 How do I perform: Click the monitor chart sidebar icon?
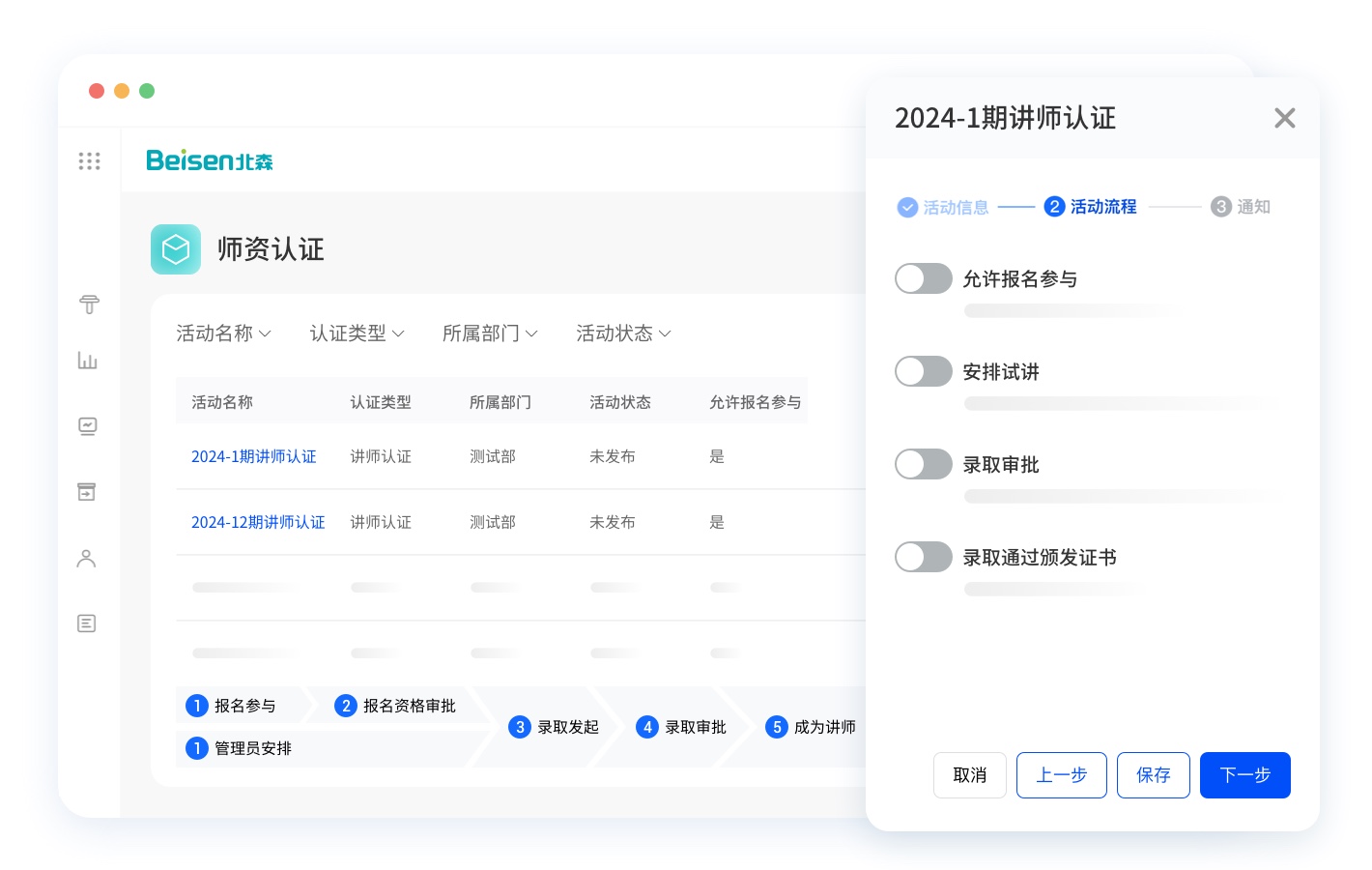(x=88, y=426)
